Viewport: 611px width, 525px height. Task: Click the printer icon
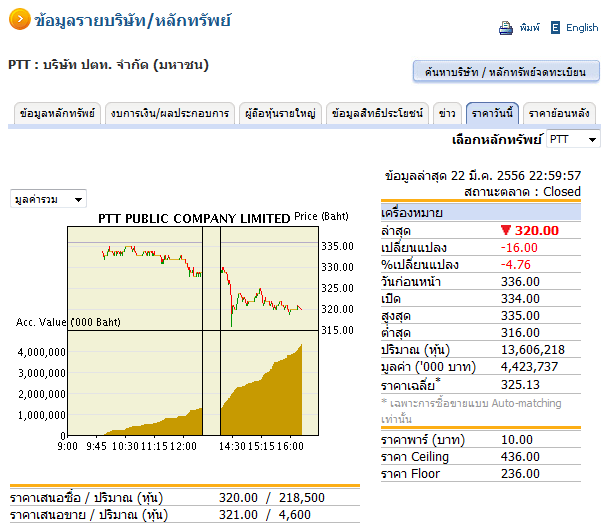click(506, 28)
